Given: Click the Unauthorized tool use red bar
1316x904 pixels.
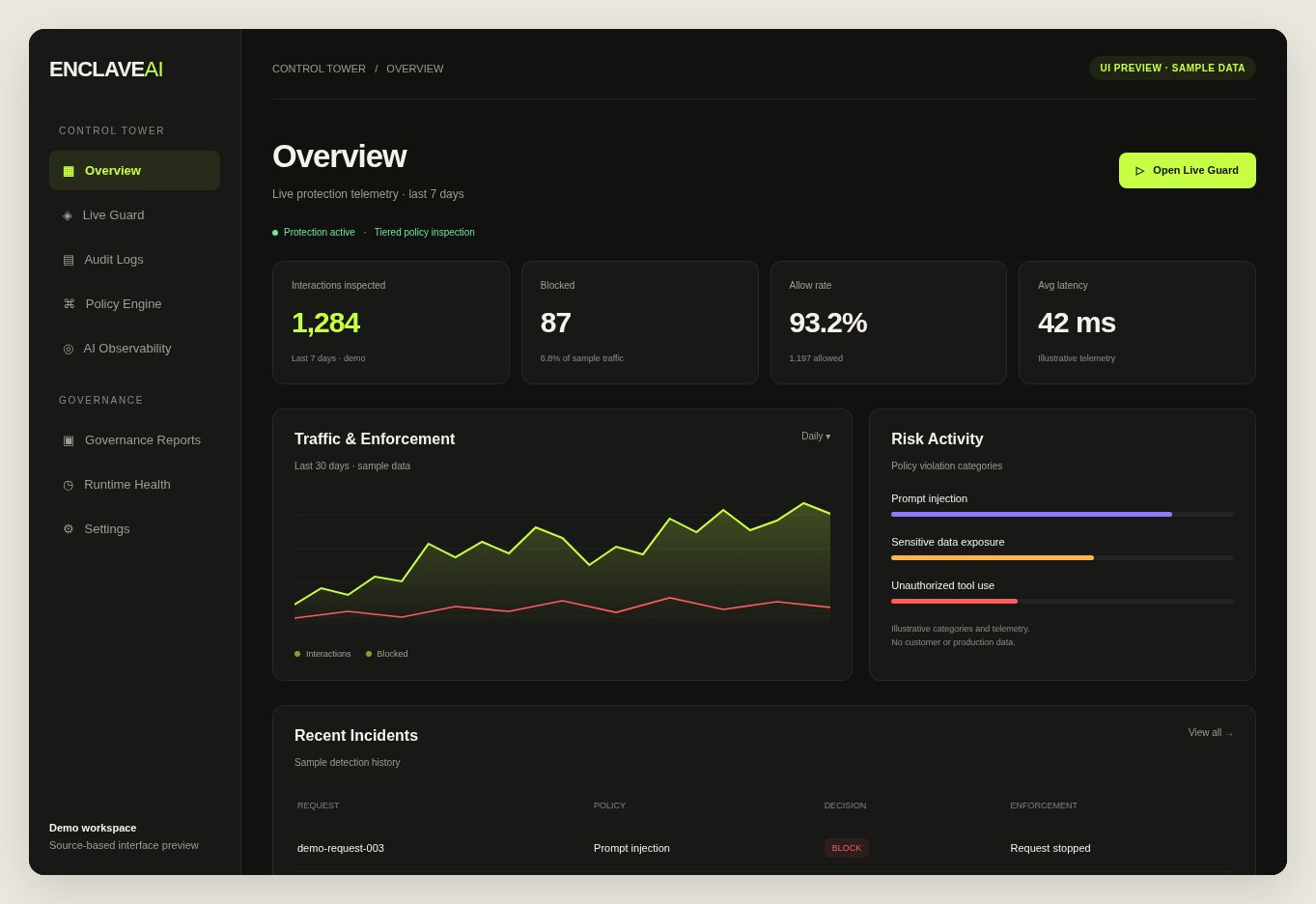Looking at the screenshot, I should coord(954,602).
